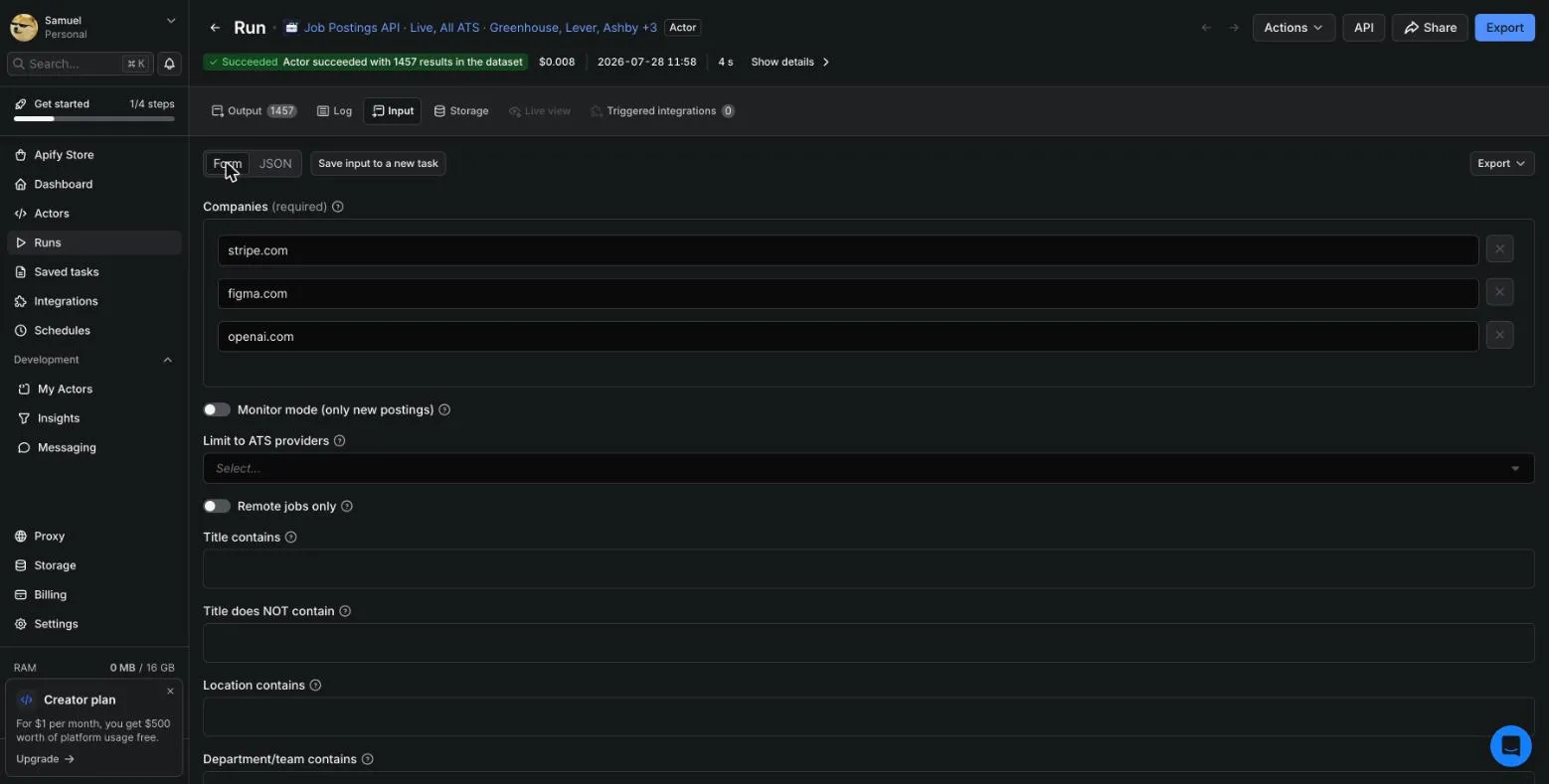Show help for Monitor mode

444,409
